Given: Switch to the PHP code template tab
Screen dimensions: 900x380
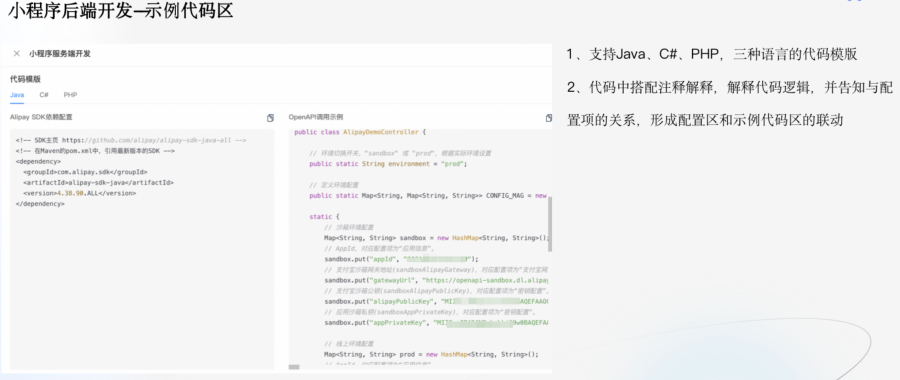Looking at the screenshot, I should 70,95.
